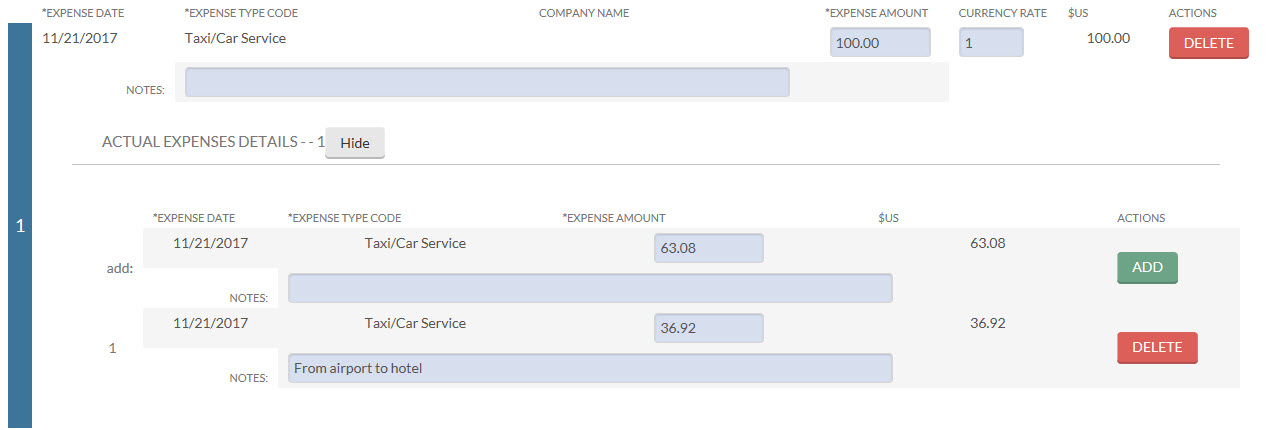Image resolution: width=1276 pixels, height=430 pixels.
Task: Edit the currency rate field showing 1
Action: tap(991, 42)
